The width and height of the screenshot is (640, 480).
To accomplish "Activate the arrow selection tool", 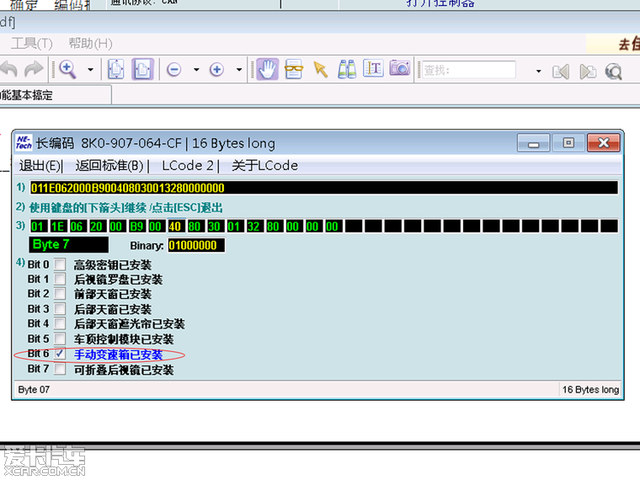I will click(x=320, y=69).
